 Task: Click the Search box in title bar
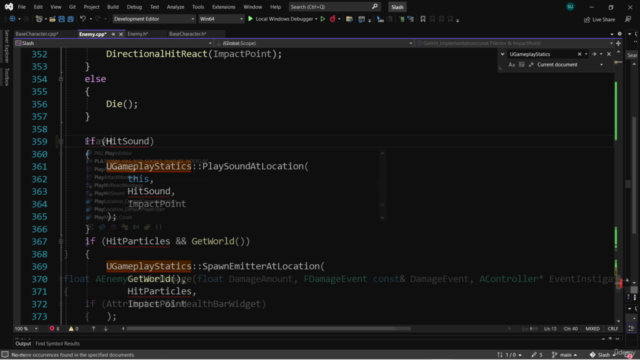[x=334, y=7]
